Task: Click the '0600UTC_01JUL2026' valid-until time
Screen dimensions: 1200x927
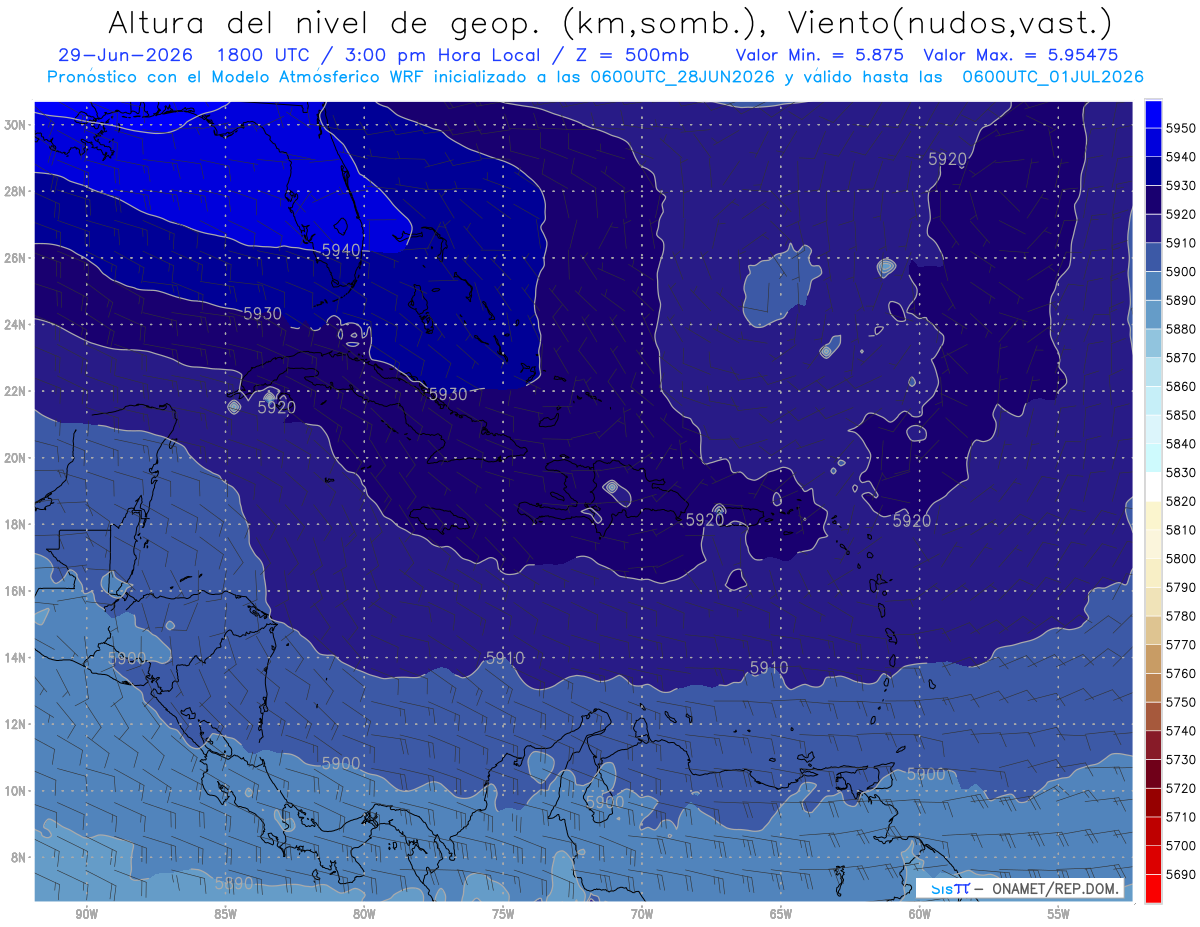Action: [x=1053, y=77]
